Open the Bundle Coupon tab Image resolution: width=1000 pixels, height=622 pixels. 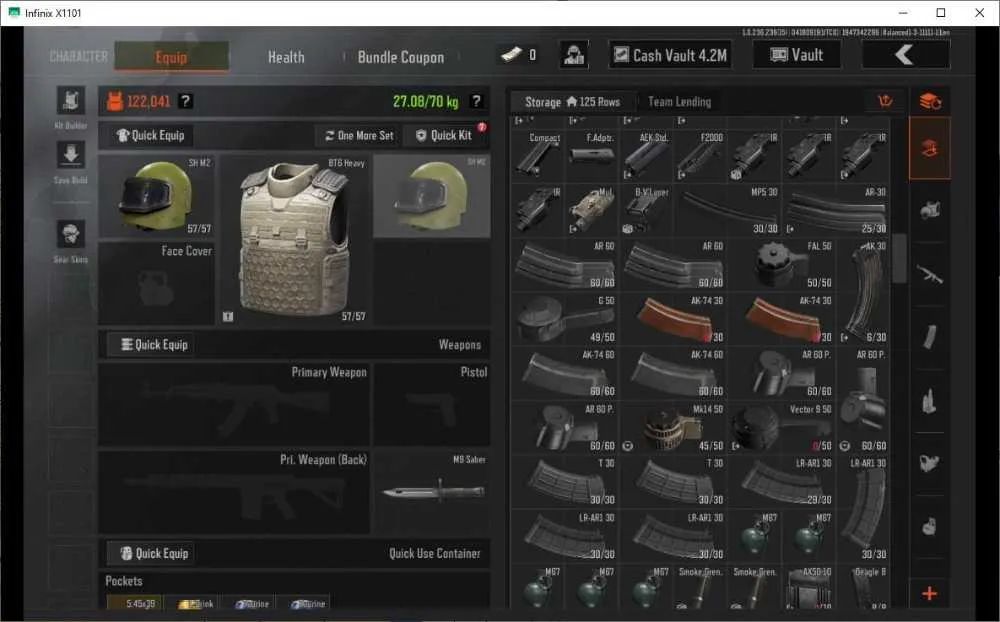coord(401,57)
